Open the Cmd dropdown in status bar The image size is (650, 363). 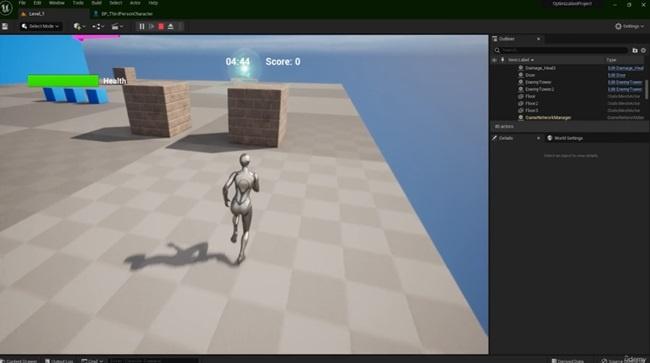click(x=92, y=361)
